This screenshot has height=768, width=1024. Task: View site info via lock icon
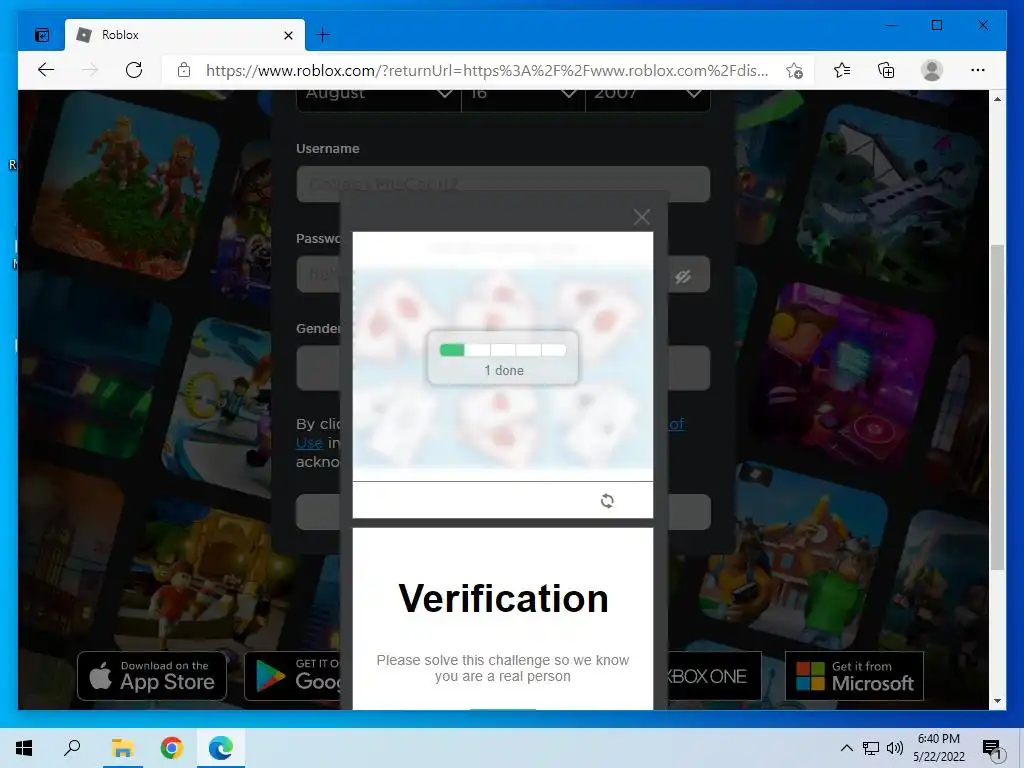tap(184, 70)
